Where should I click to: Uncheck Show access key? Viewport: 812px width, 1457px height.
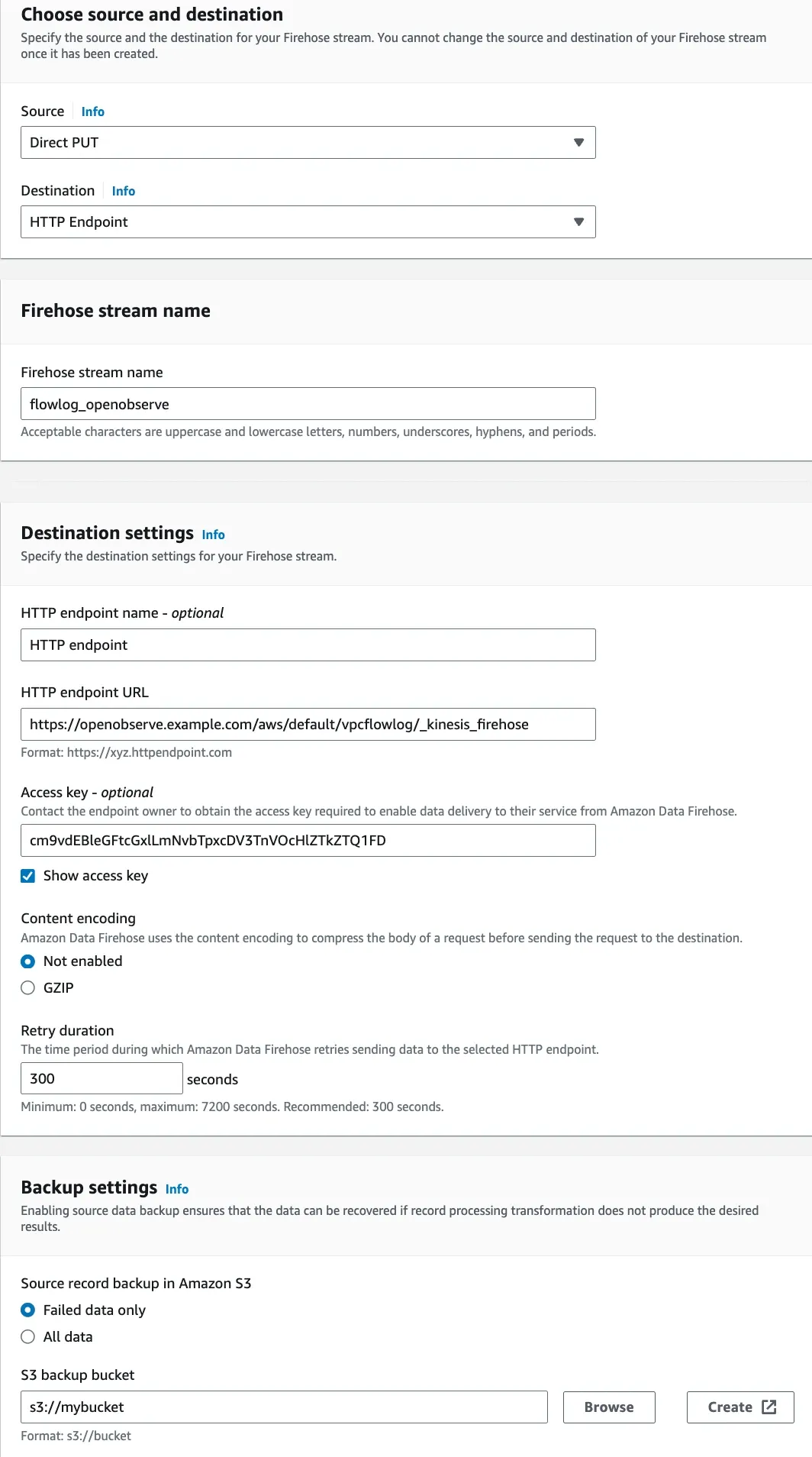click(28, 876)
